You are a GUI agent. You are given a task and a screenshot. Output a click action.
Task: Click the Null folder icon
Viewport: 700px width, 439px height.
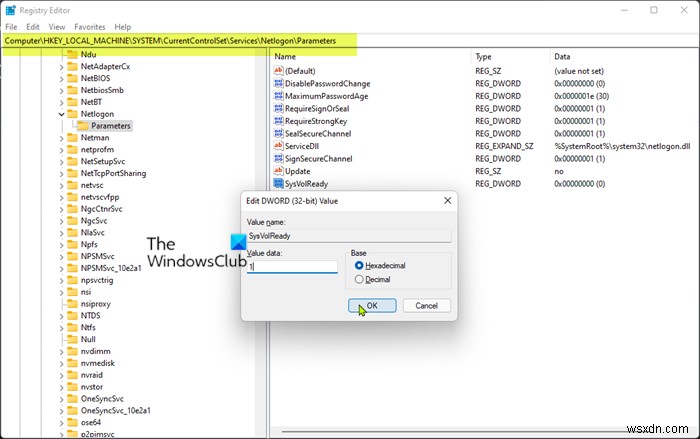(x=72, y=339)
